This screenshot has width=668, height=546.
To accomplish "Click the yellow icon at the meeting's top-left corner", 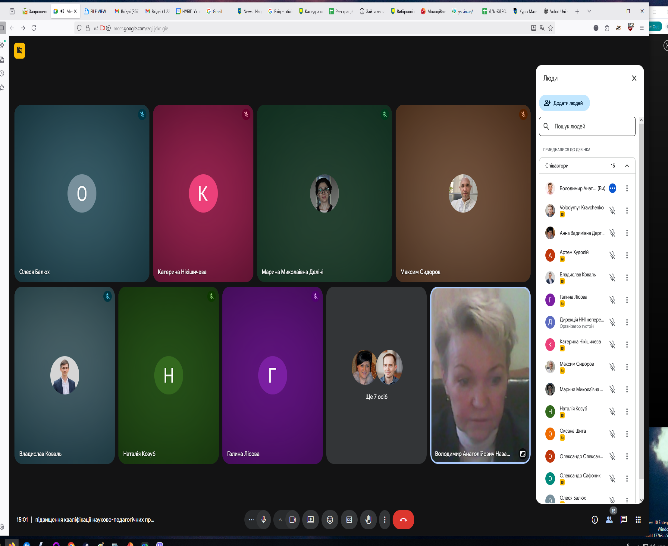I will 20,51.
